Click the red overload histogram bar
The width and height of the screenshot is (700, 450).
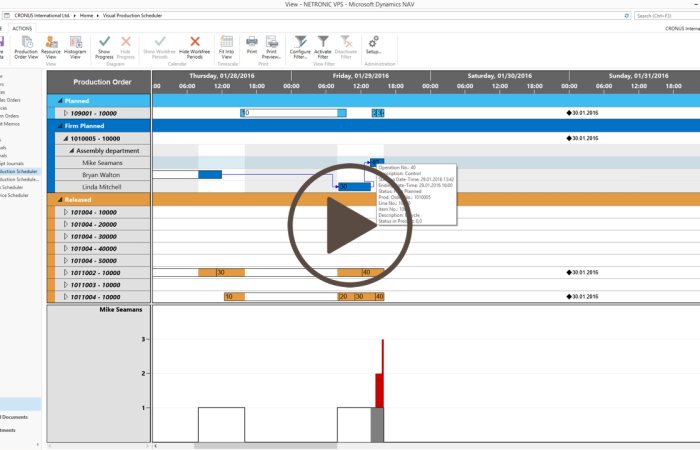pos(380,390)
